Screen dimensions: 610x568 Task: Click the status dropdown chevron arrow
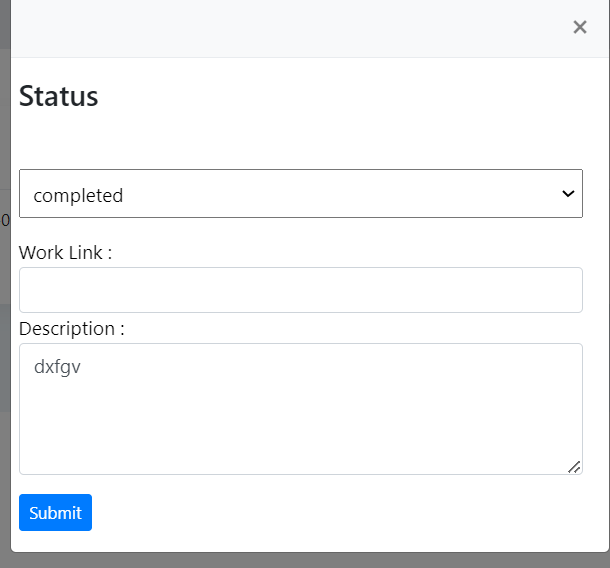click(568, 194)
